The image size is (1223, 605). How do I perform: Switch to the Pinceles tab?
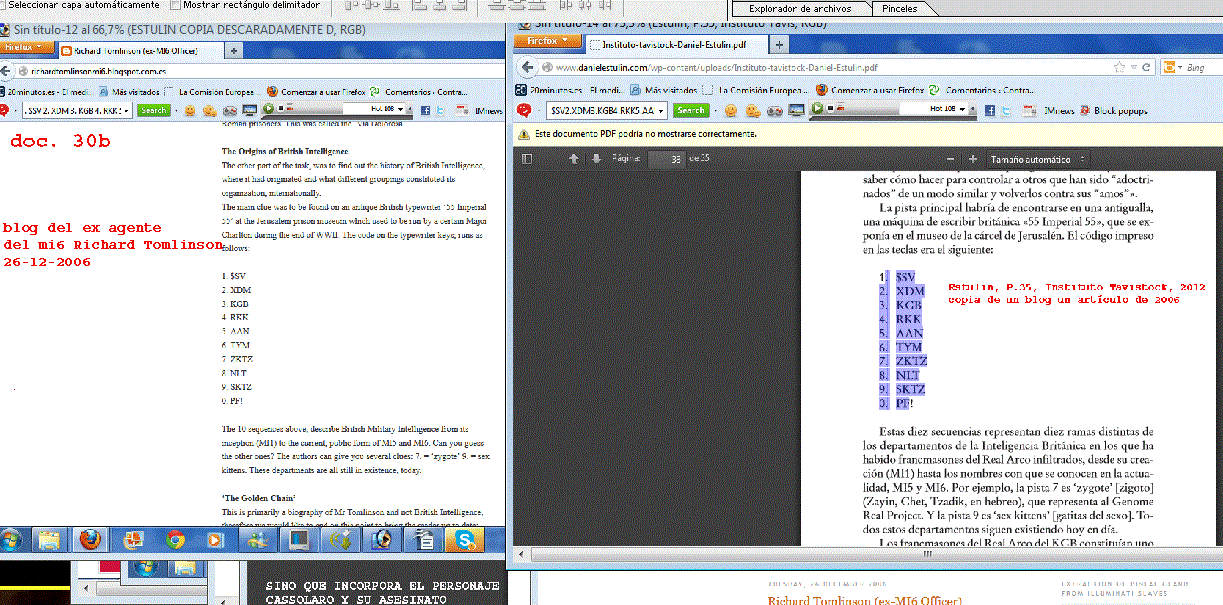[x=899, y=8]
